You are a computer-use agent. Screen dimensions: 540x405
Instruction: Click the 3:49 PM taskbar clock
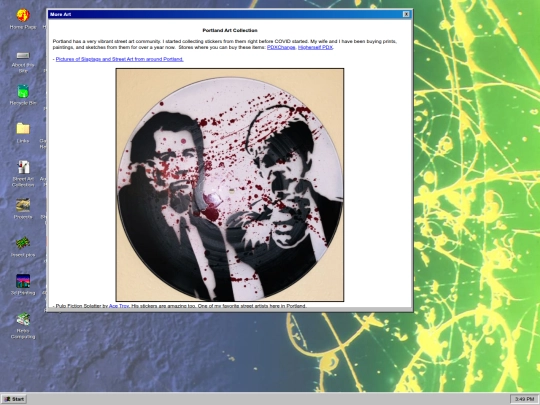524,399
